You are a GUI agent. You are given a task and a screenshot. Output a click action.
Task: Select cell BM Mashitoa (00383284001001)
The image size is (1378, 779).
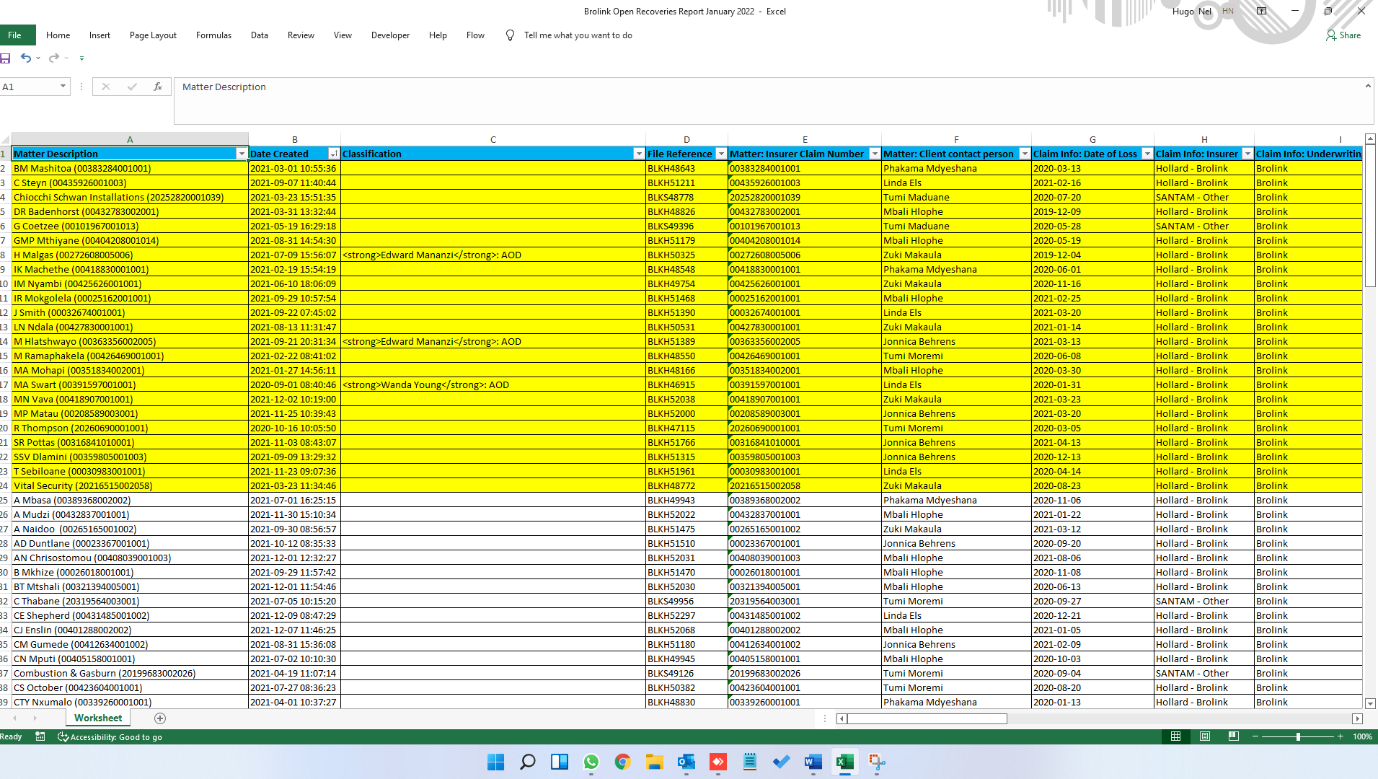click(x=130, y=168)
